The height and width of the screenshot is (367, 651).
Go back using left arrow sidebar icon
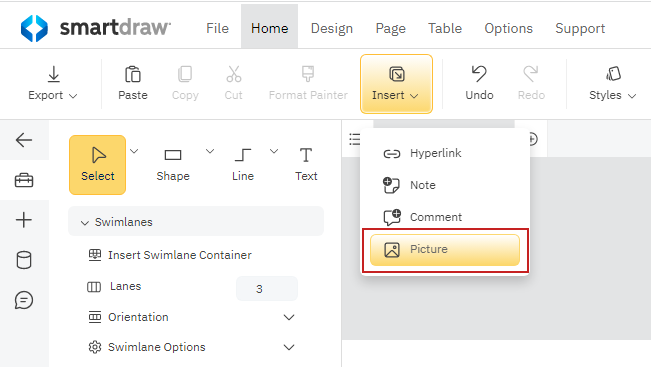(x=24, y=140)
